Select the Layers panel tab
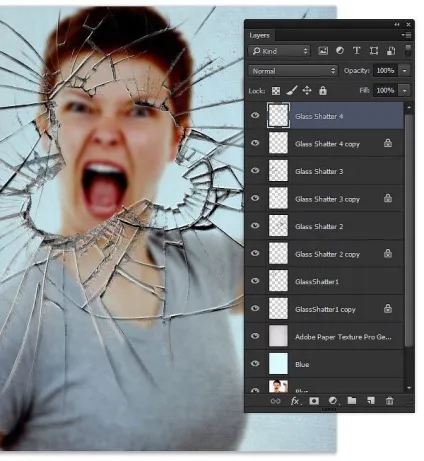 [x=259, y=35]
